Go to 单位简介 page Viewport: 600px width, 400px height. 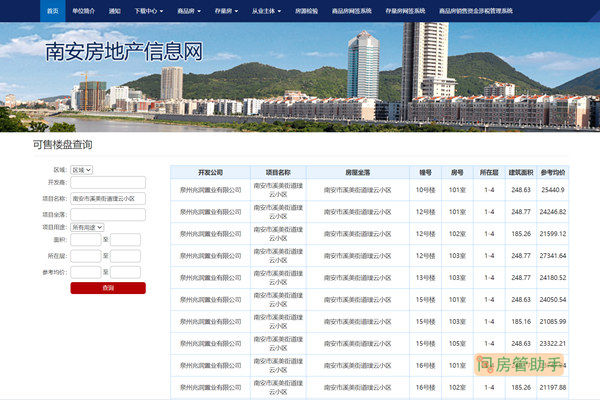(83, 11)
